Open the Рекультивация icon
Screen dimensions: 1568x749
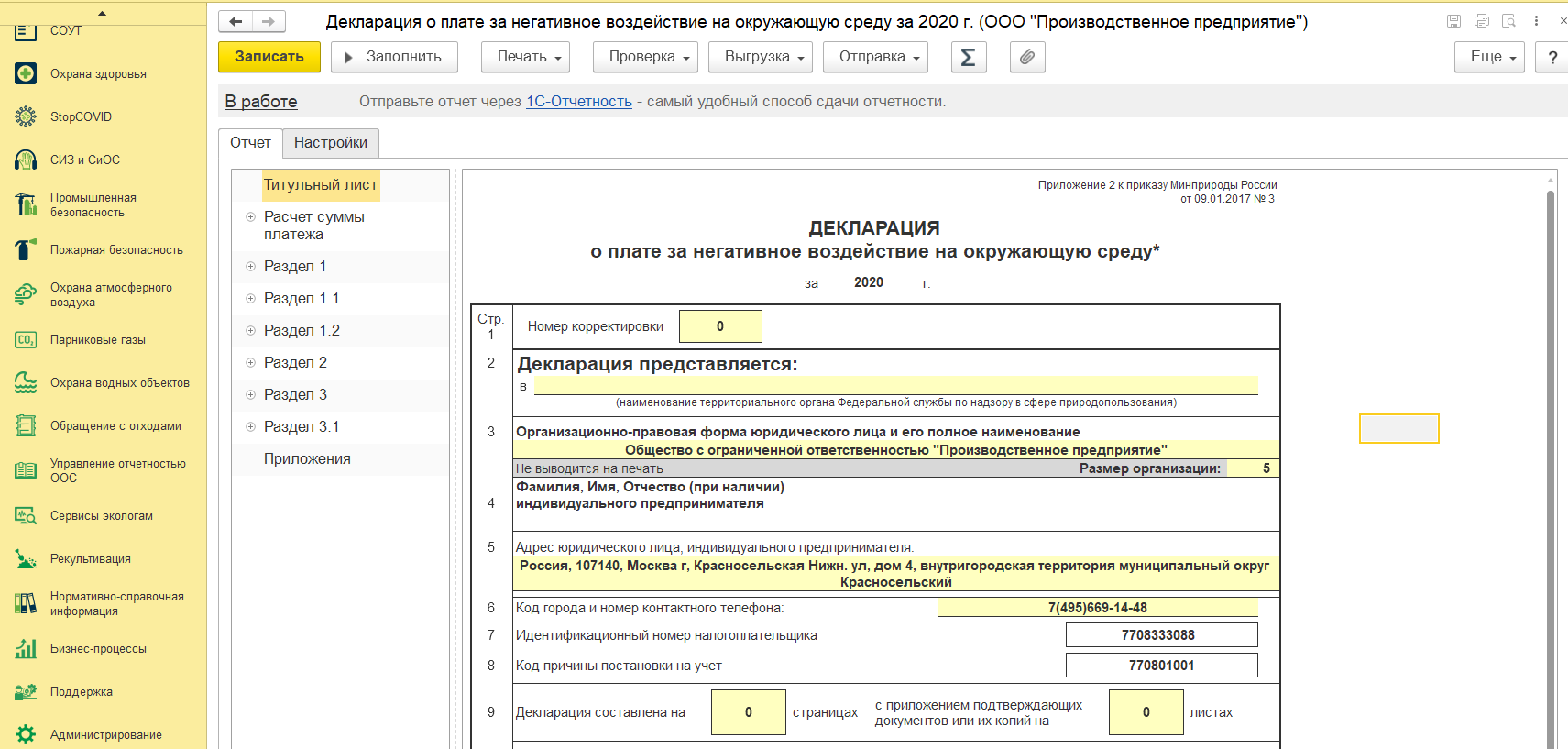click(x=26, y=558)
